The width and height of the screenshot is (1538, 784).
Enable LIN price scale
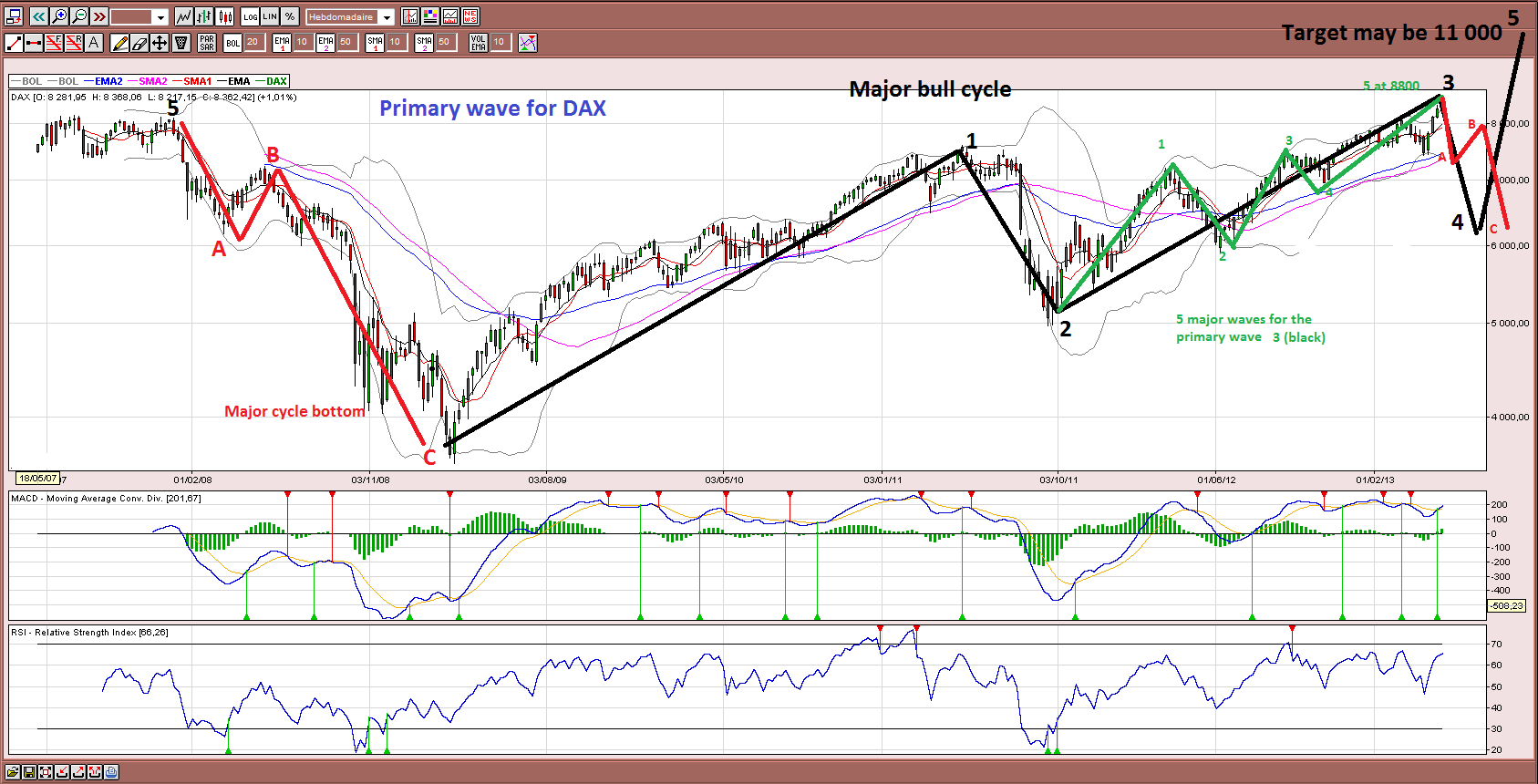click(270, 16)
